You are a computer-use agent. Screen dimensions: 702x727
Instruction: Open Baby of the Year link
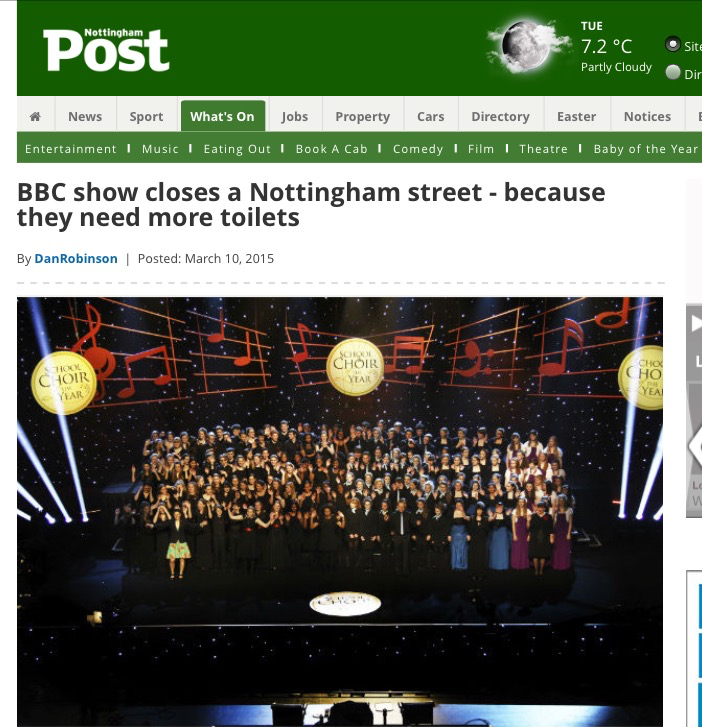tap(645, 149)
